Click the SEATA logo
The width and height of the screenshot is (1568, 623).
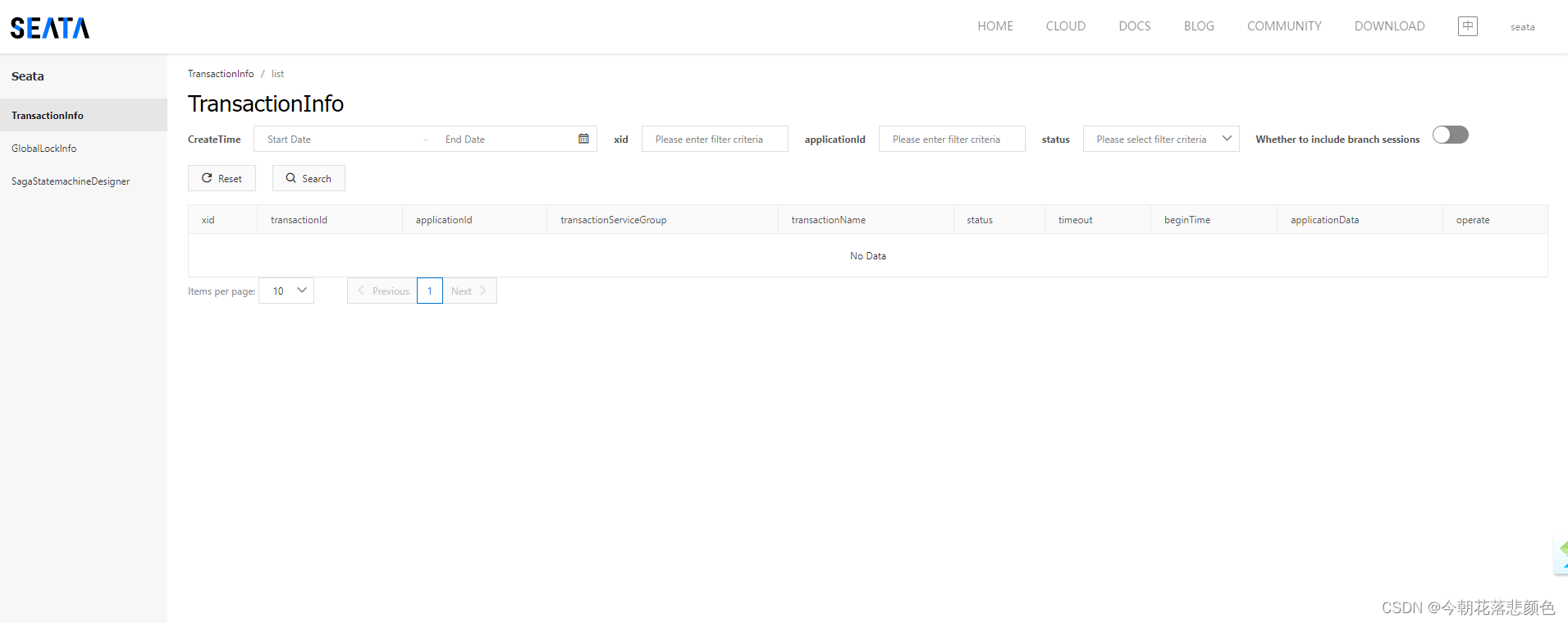(50, 28)
